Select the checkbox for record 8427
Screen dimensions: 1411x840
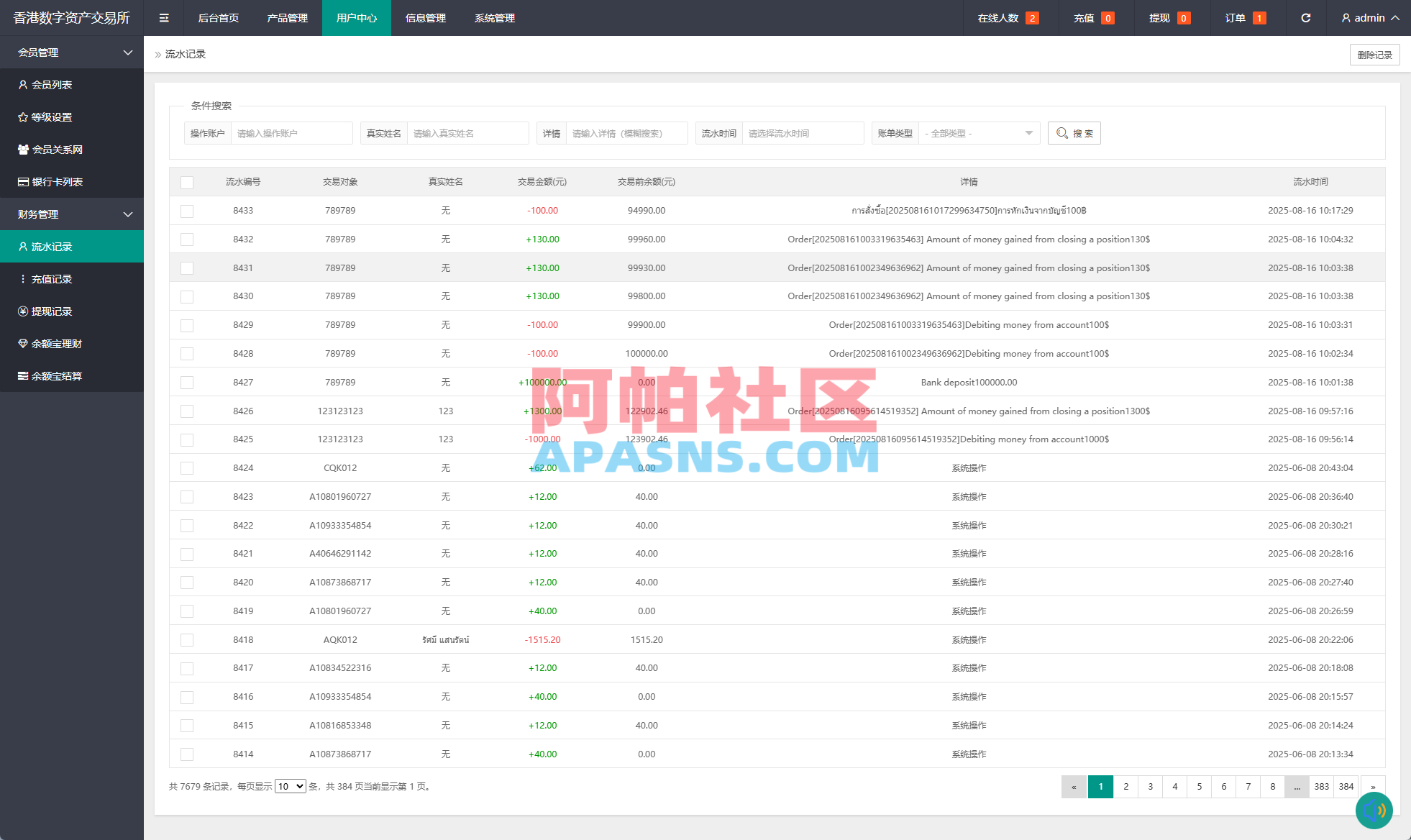point(187,382)
